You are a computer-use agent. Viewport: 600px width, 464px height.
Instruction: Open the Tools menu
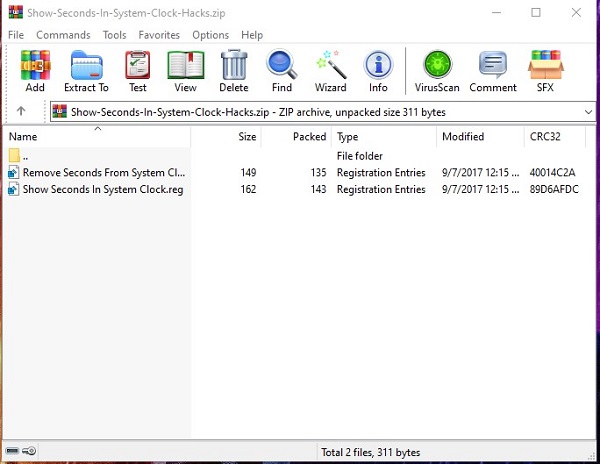tap(114, 35)
